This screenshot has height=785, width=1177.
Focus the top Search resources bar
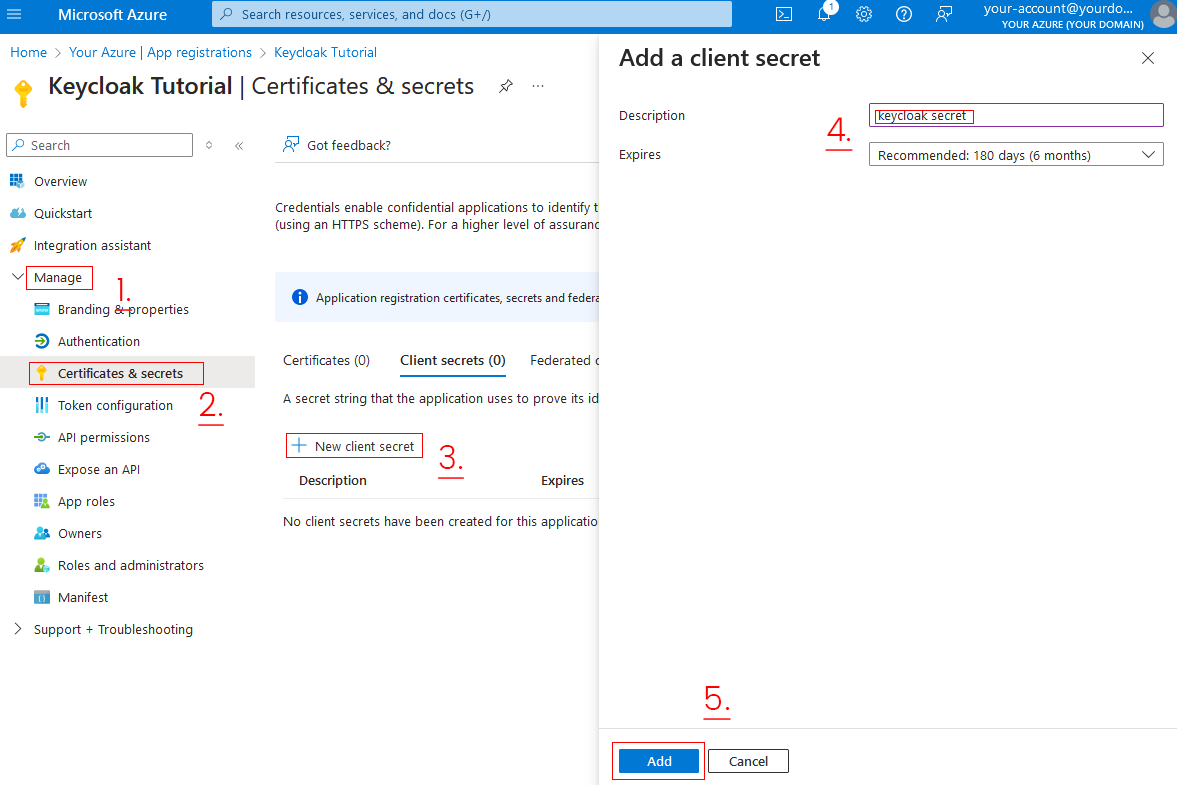tap(471, 14)
